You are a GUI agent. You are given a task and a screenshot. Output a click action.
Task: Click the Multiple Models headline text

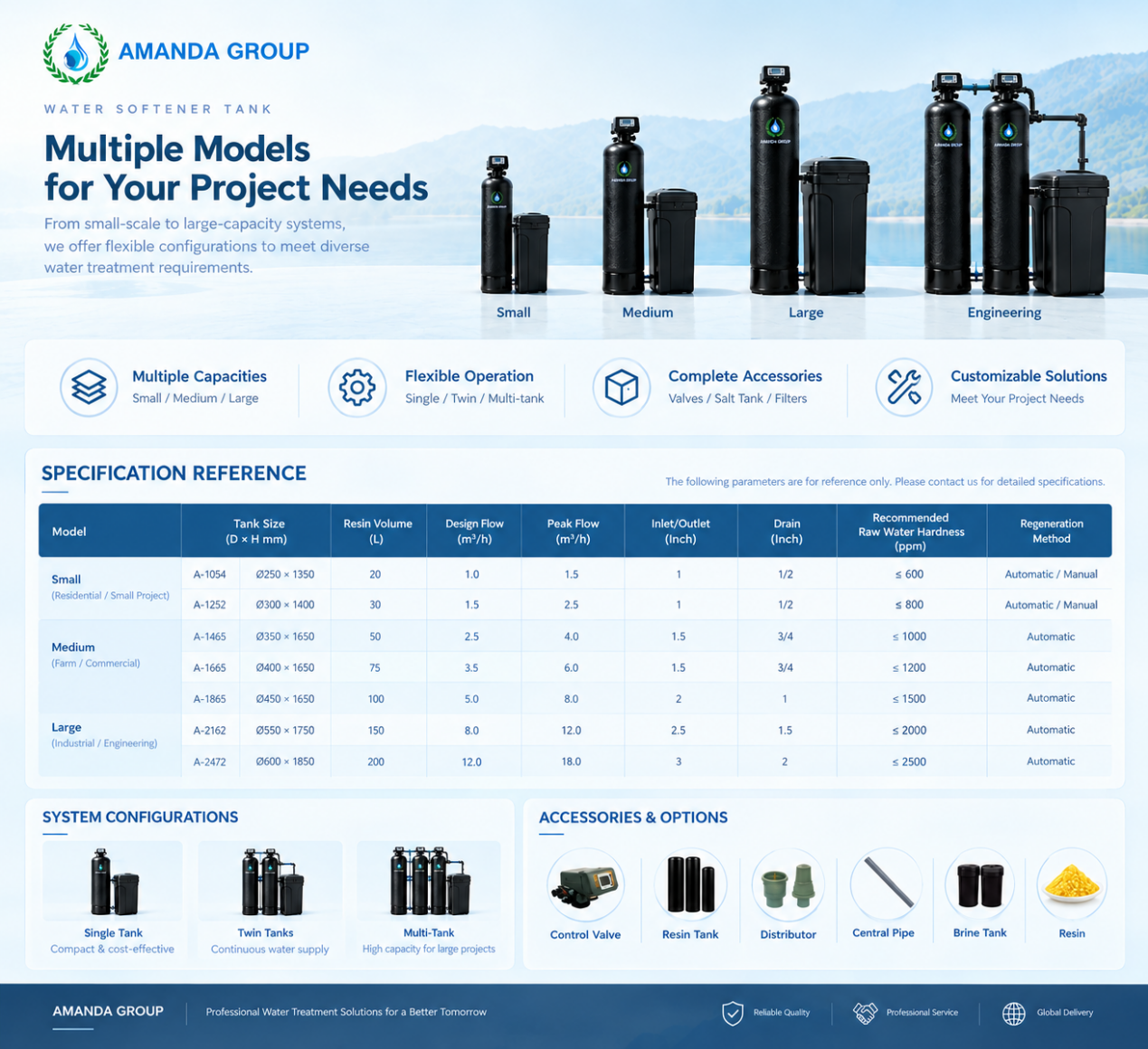pos(236,168)
